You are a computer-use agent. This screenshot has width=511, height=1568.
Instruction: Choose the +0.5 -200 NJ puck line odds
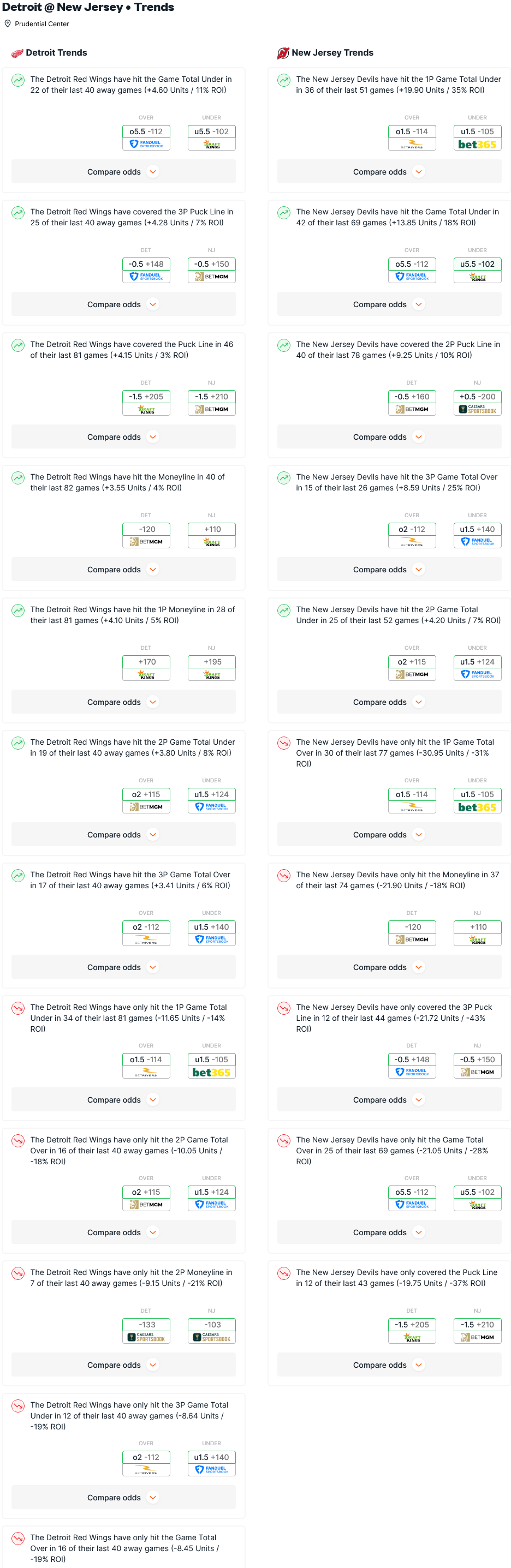(477, 397)
